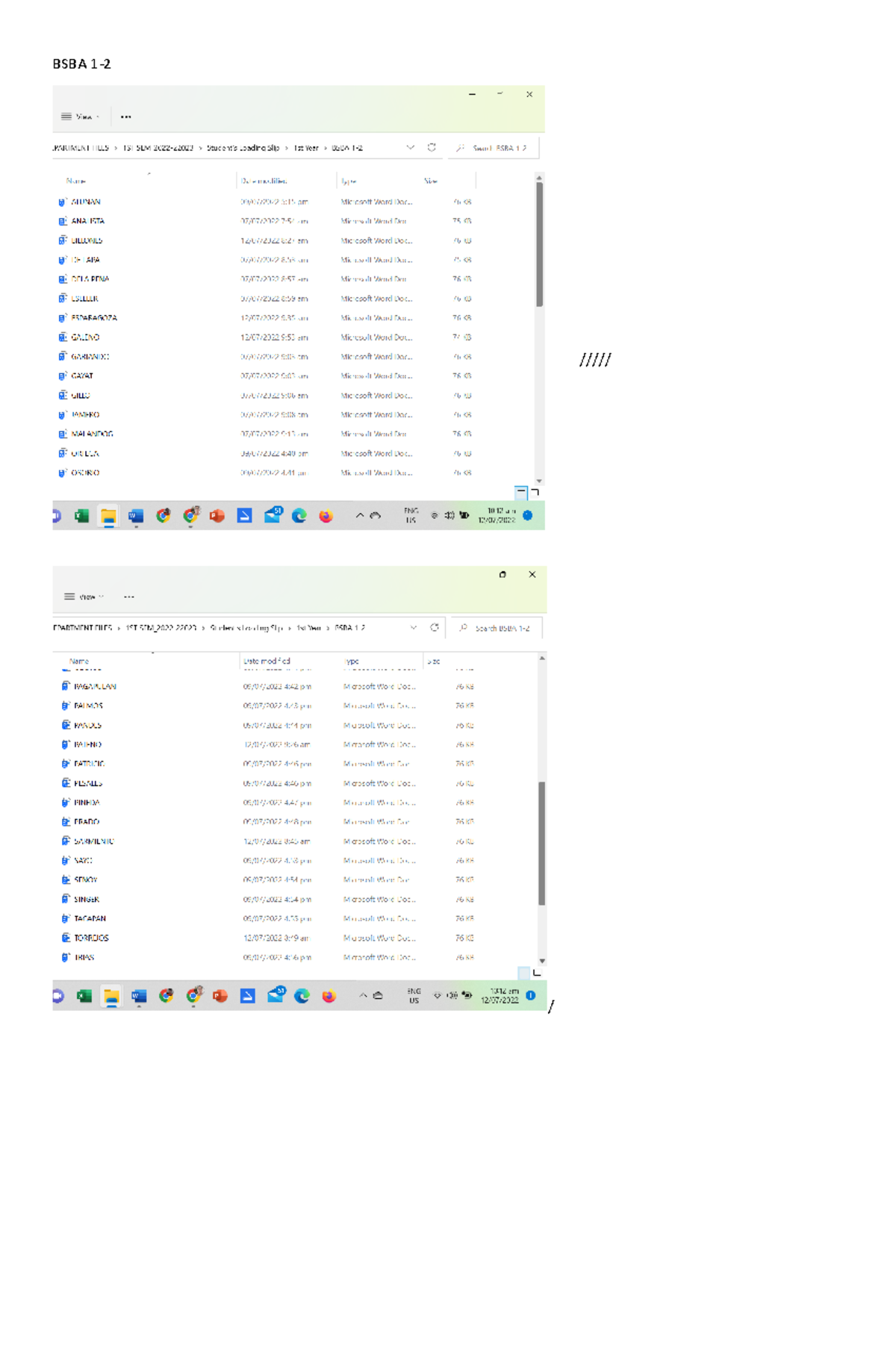
Task: Switch lower window to details view
Action: click(524, 972)
